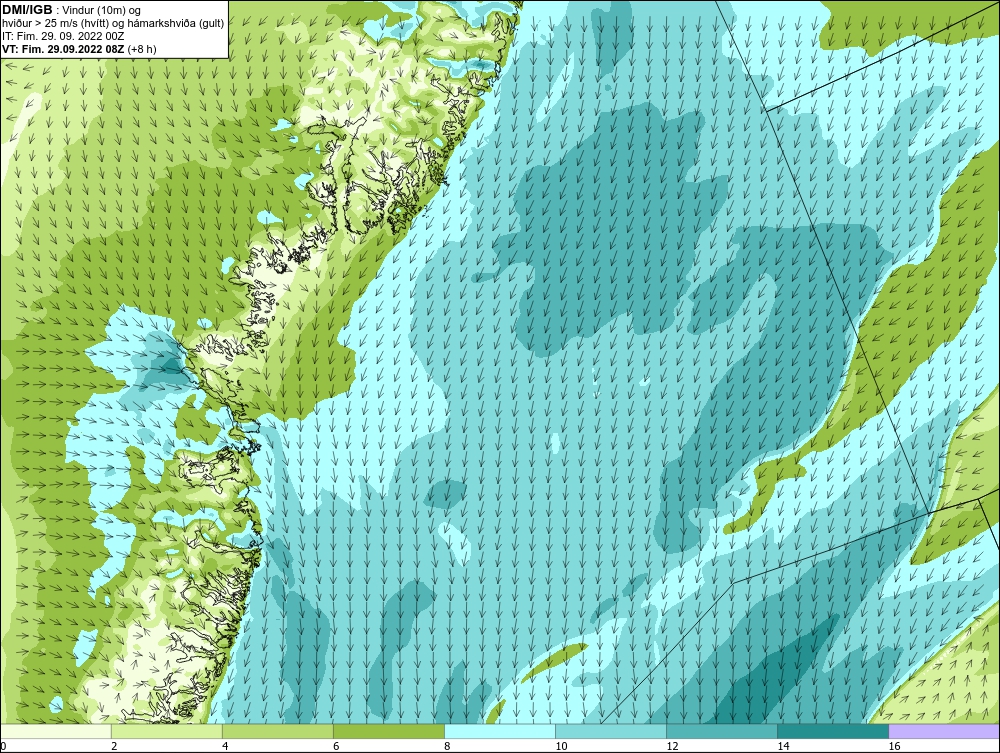Click the "16" label on the wind scale

point(894,747)
